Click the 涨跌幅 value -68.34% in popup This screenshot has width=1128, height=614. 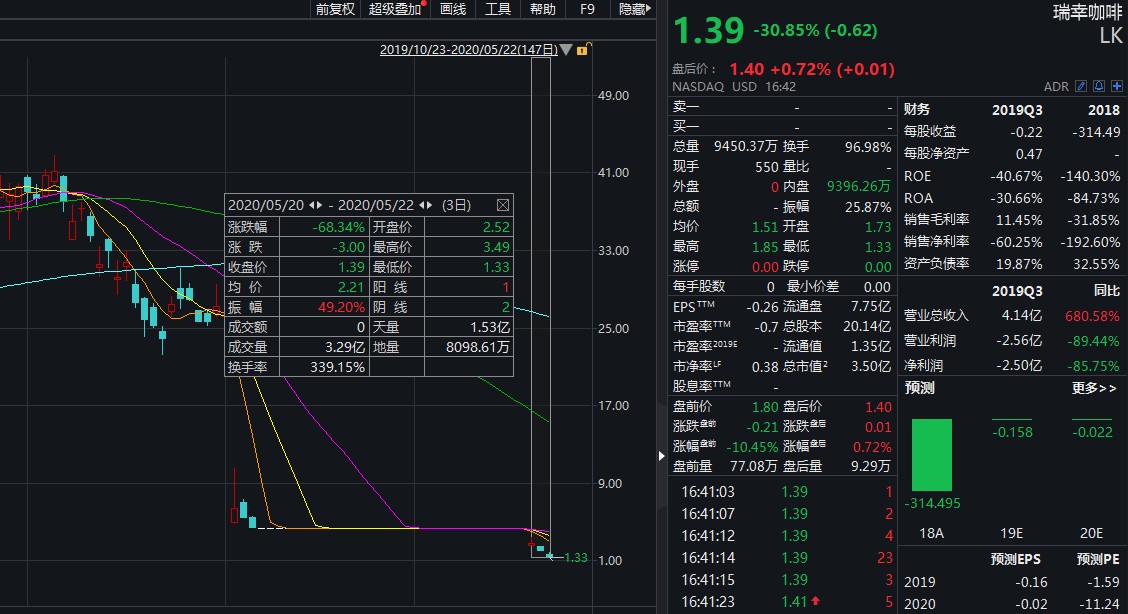coord(338,227)
